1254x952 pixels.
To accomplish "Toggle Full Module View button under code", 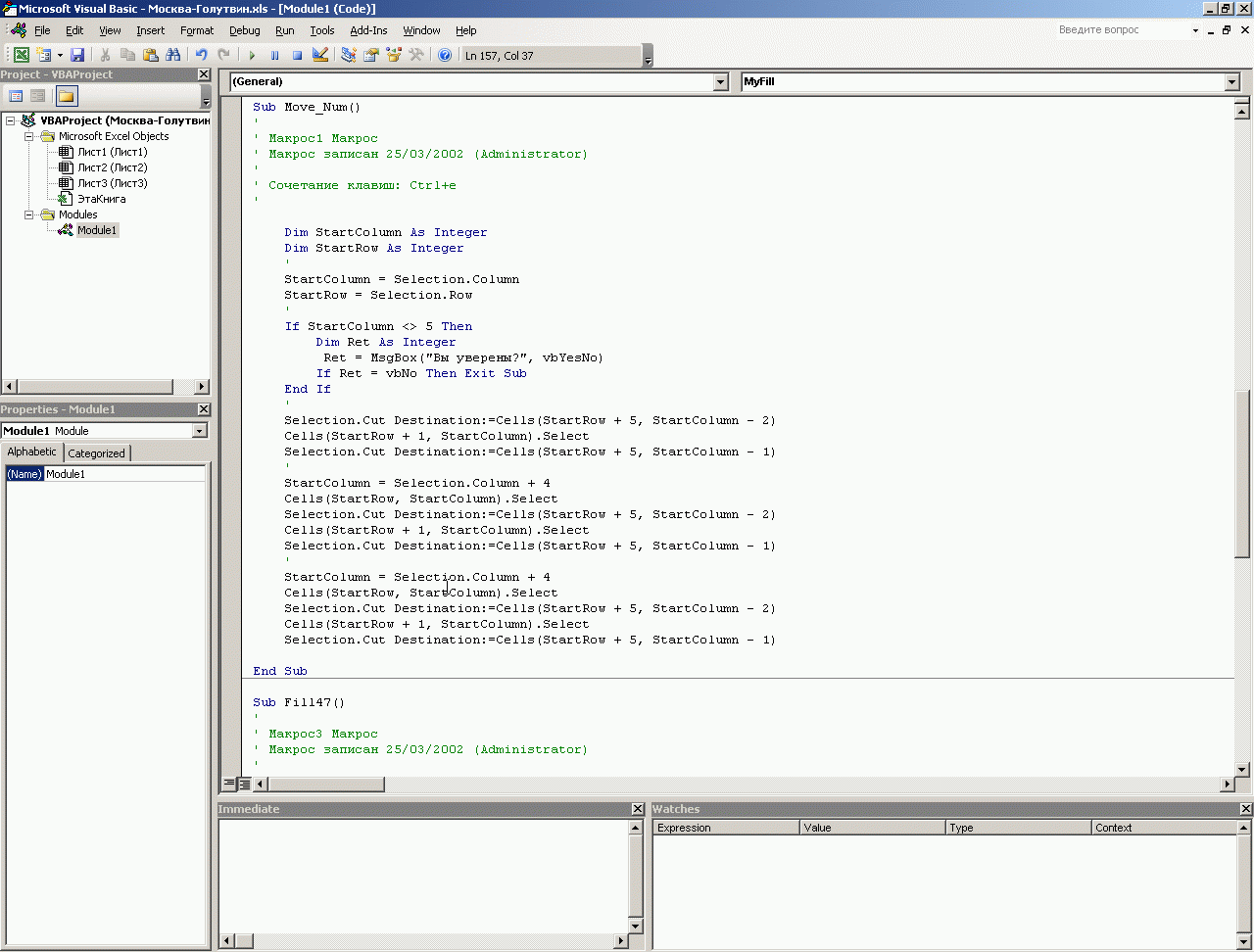I will click(244, 784).
